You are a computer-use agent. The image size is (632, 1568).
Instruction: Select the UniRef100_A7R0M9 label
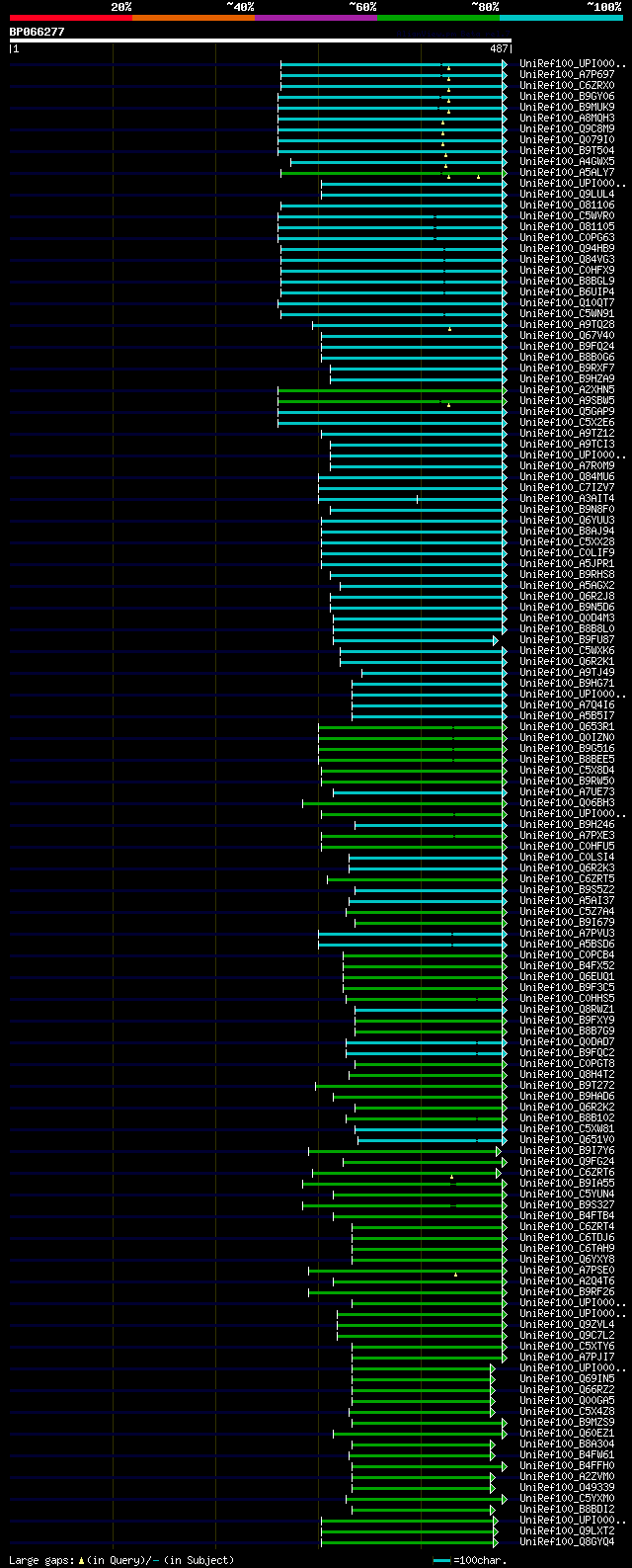[x=567, y=465]
